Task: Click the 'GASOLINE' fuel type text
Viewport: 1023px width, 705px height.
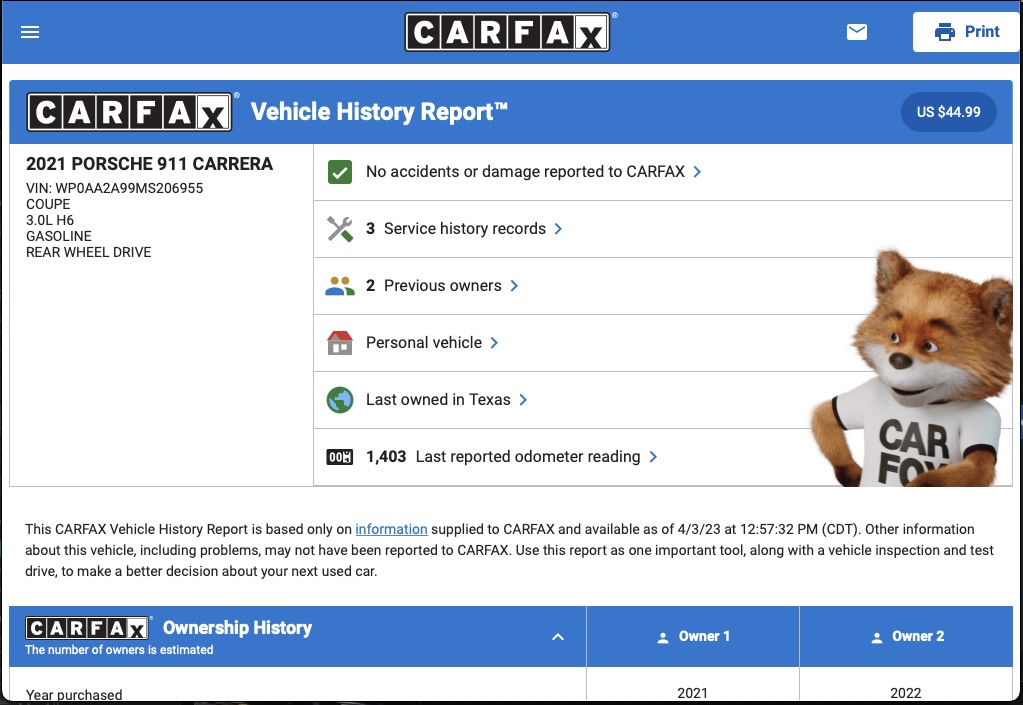Action: (59, 236)
